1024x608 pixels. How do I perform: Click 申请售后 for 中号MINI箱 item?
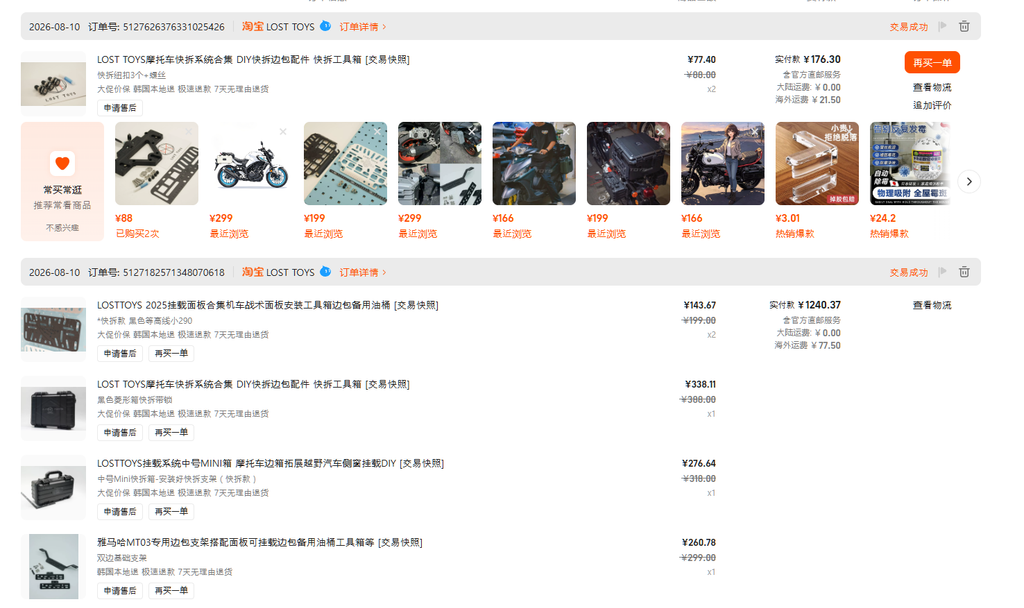120,511
